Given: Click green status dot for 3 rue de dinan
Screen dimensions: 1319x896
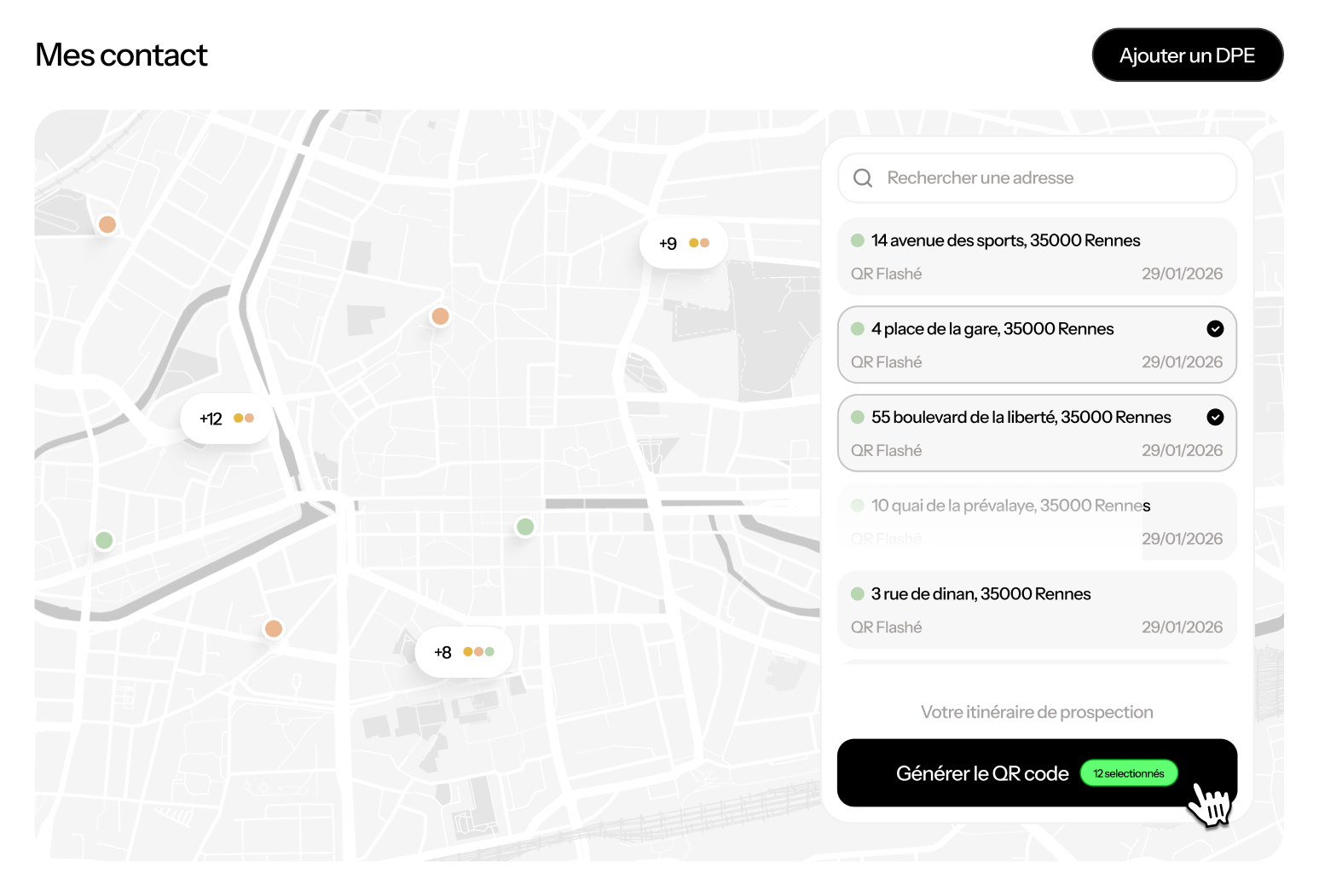Looking at the screenshot, I should [x=858, y=593].
